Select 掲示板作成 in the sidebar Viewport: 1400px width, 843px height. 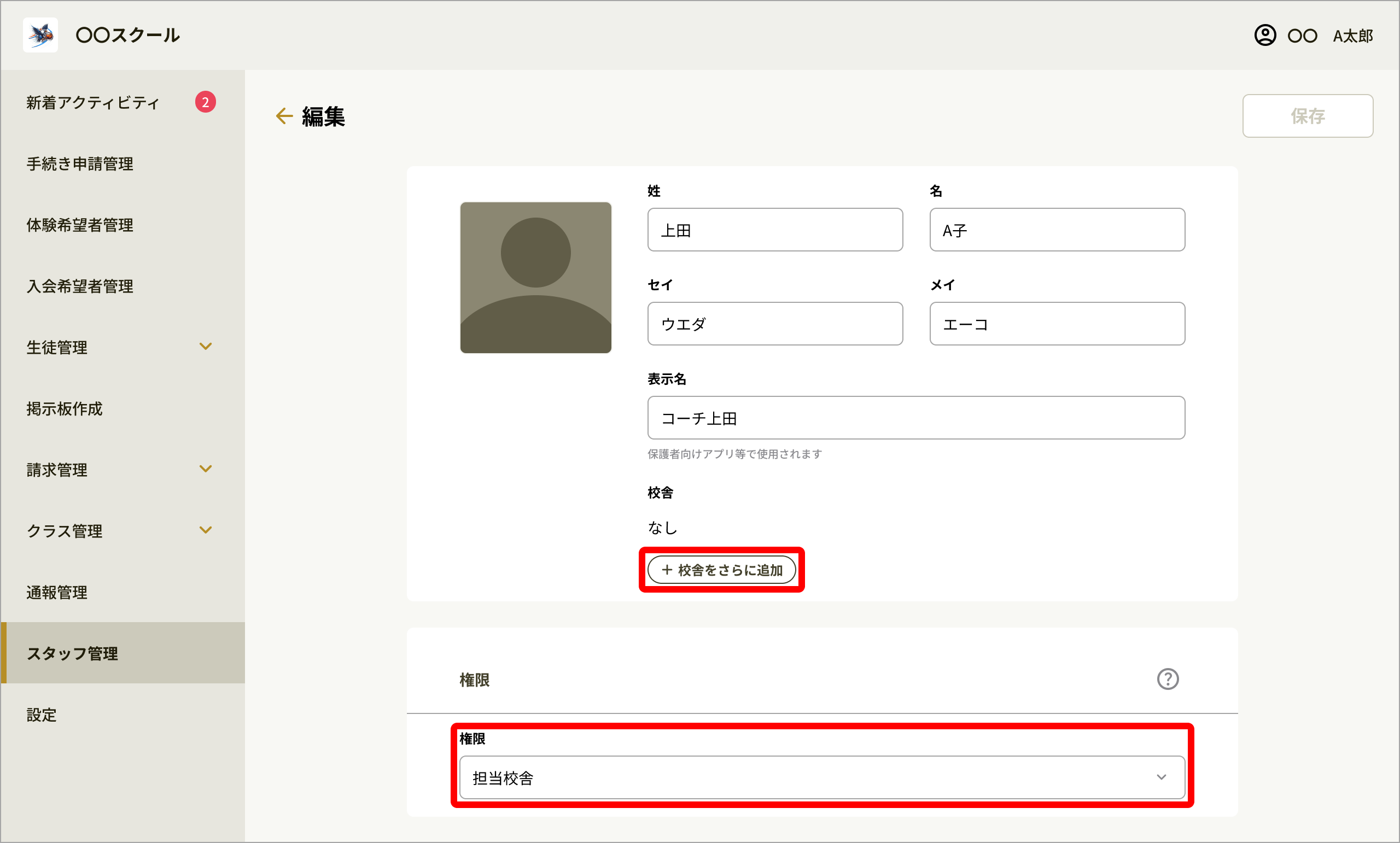[122, 408]
